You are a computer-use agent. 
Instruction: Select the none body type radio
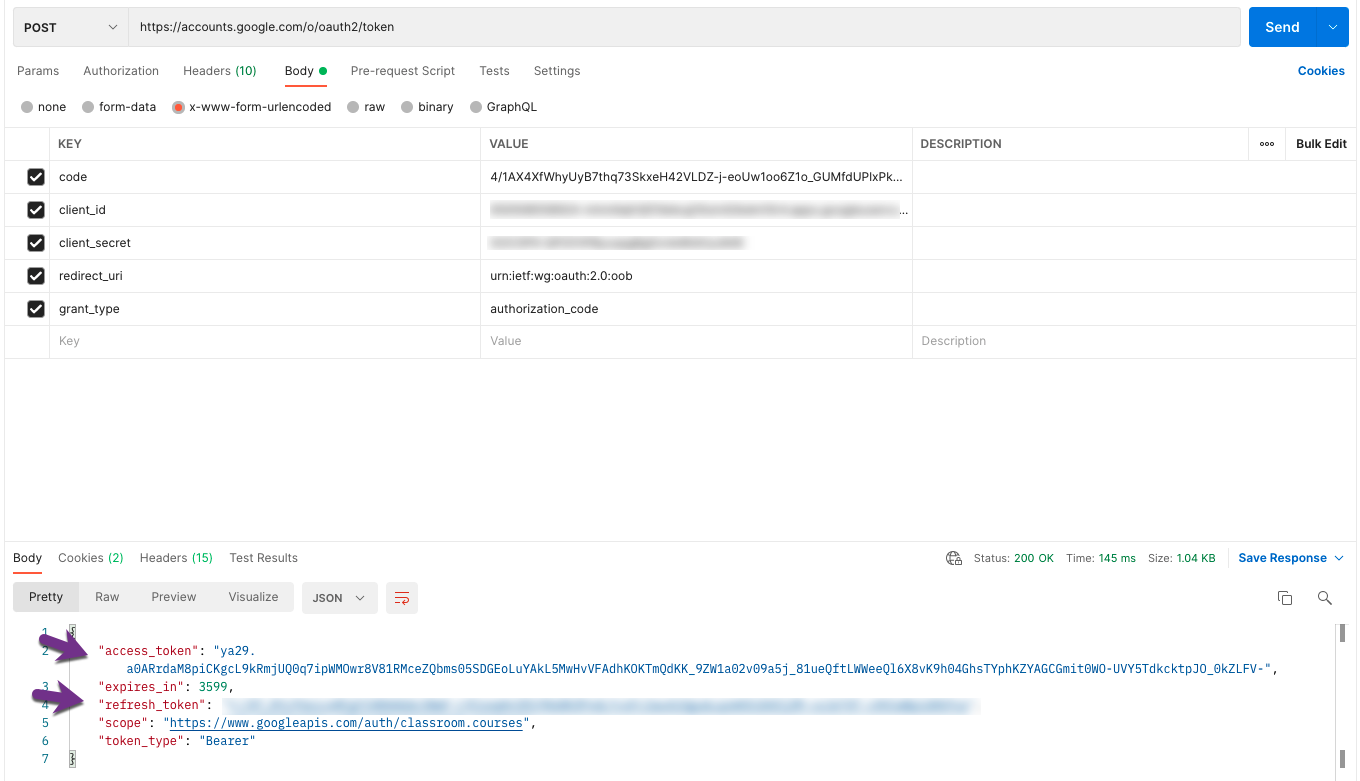point(27,107)
